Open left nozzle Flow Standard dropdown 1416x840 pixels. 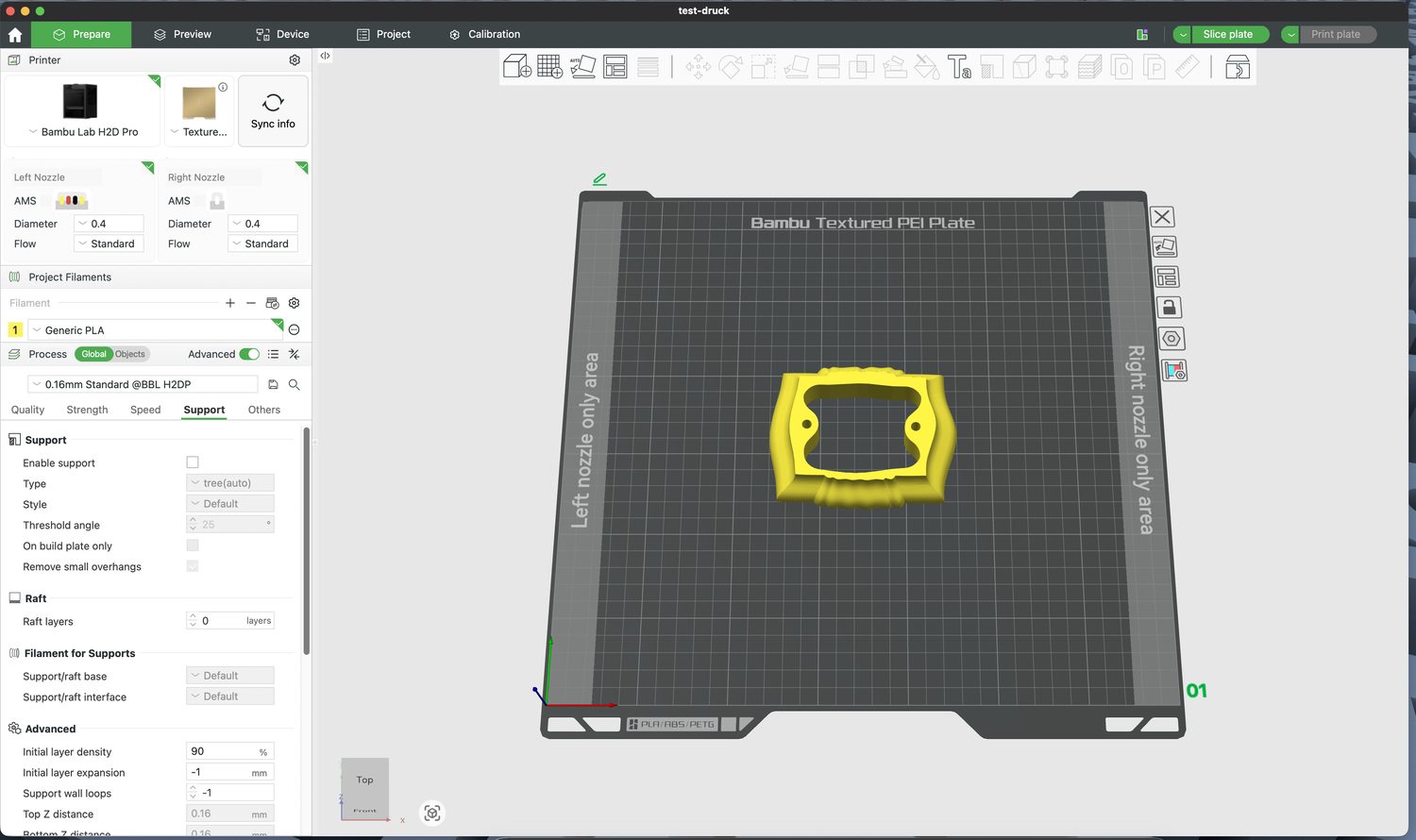109,244
